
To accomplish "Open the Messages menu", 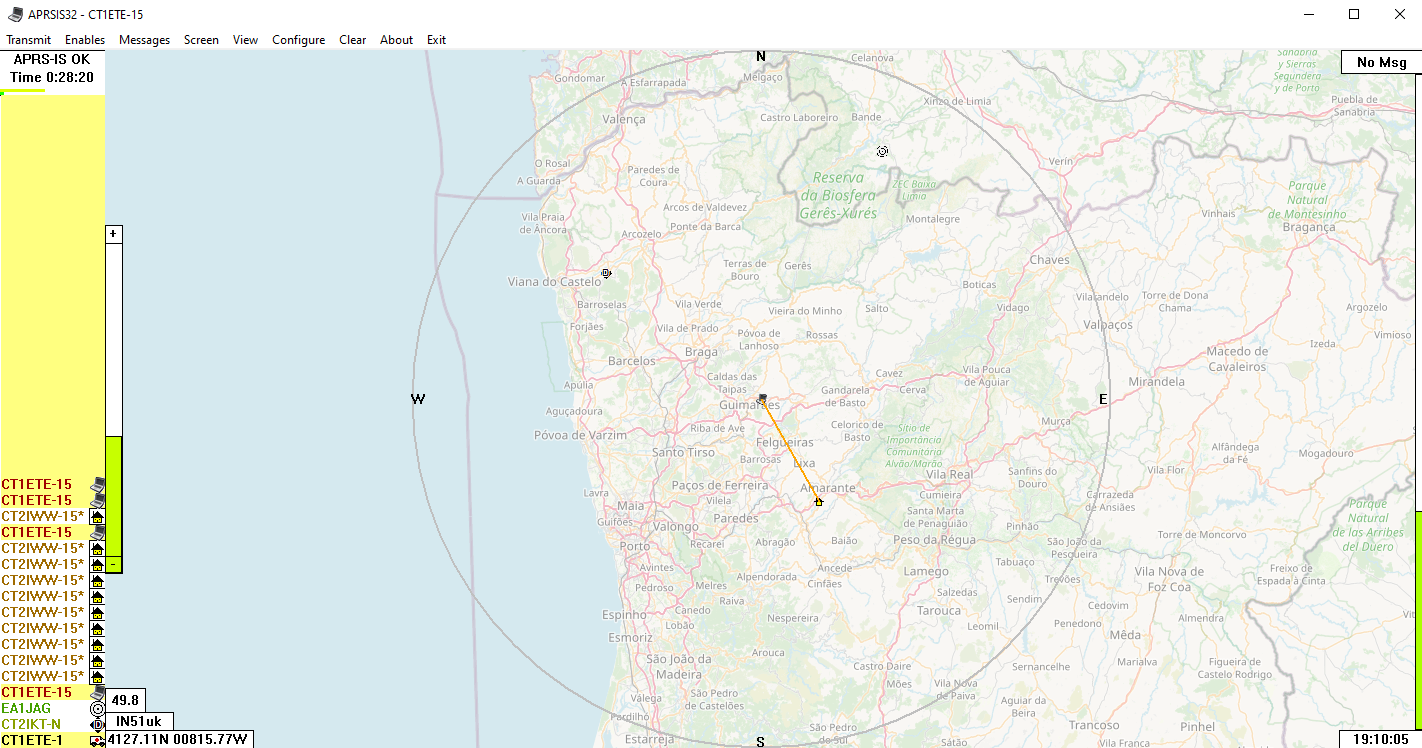I will click(144, 40).
